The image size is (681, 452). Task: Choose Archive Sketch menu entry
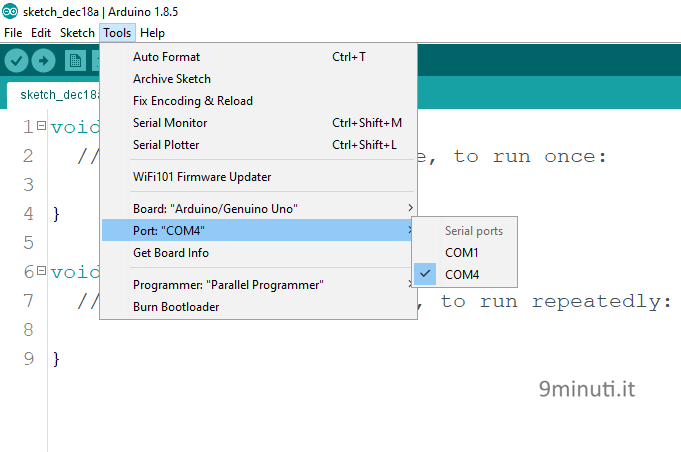258,79
